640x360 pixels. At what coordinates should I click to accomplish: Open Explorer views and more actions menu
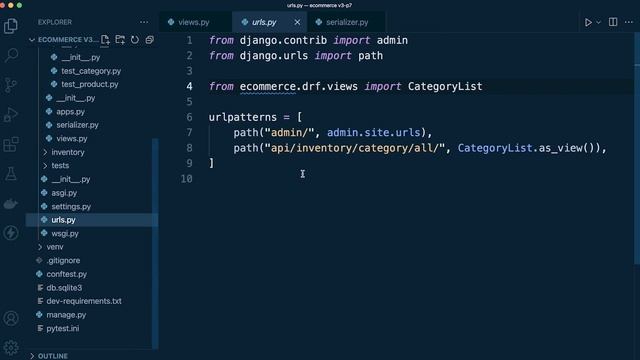click(144, 22)
